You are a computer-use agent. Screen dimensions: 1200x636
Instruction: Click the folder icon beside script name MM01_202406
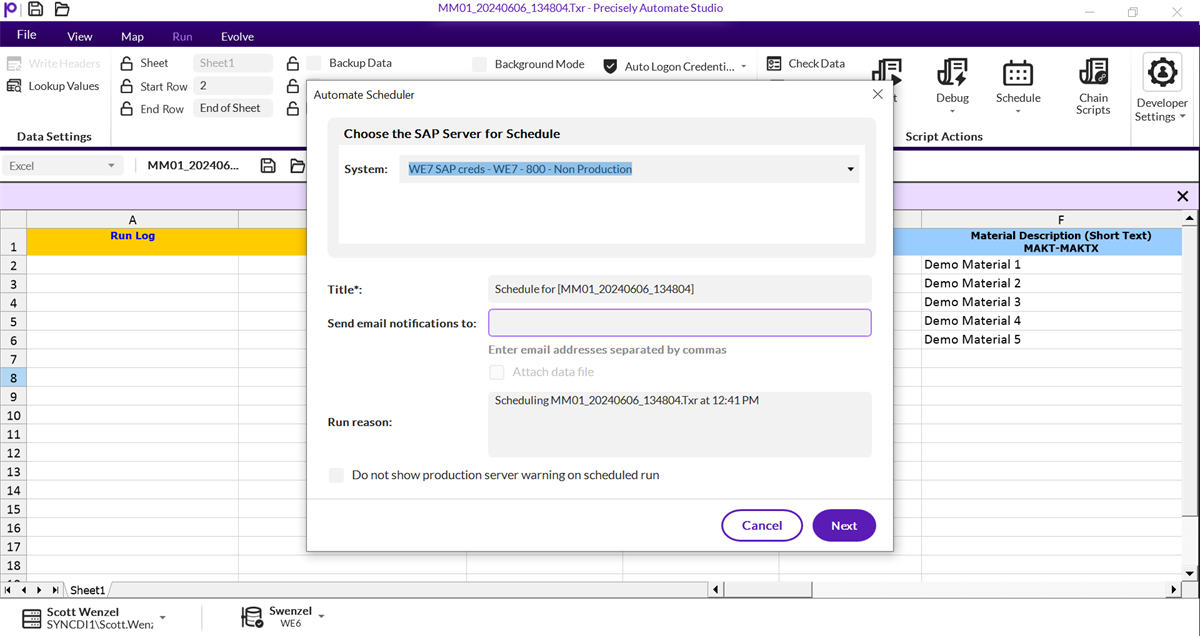(298, 166)
